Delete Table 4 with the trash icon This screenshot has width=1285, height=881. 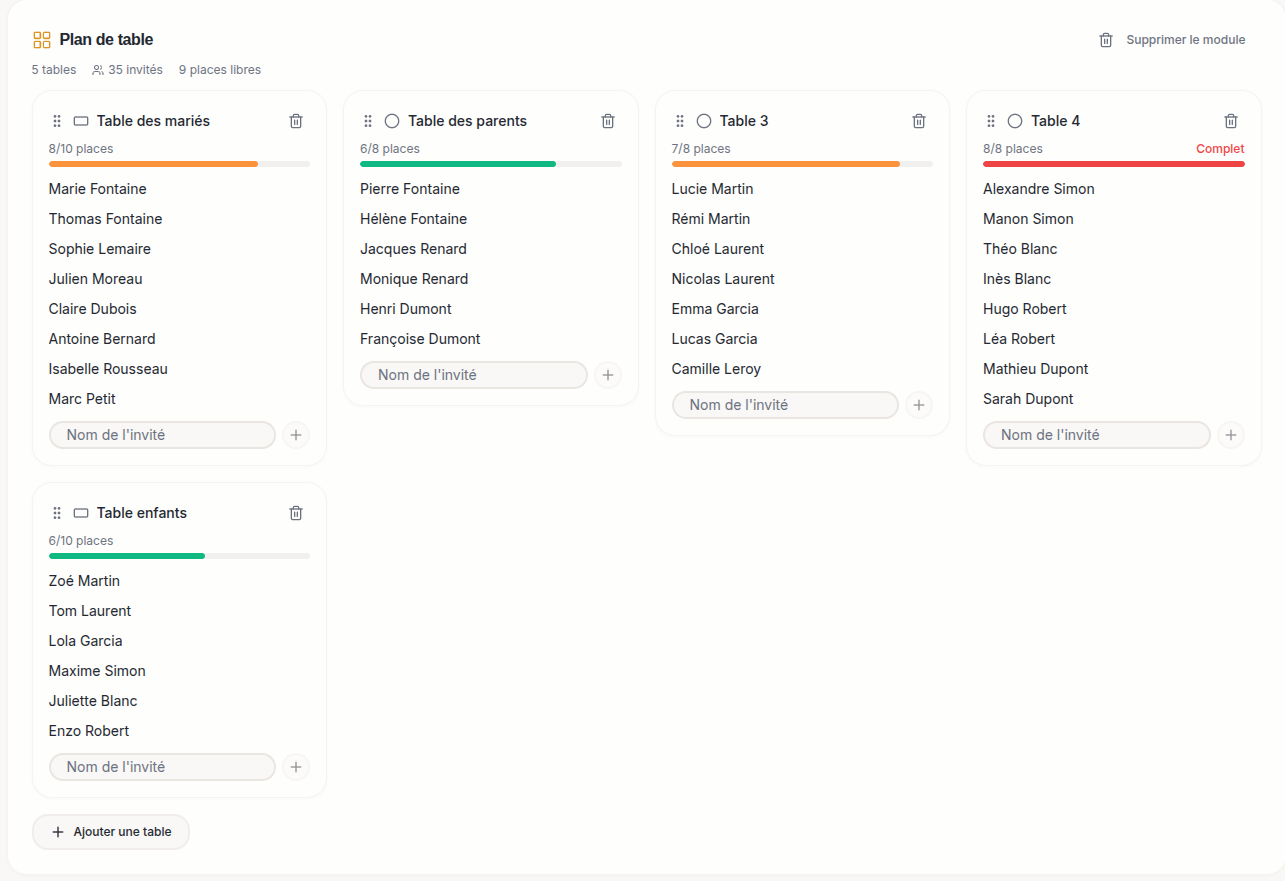(1231, 121)
